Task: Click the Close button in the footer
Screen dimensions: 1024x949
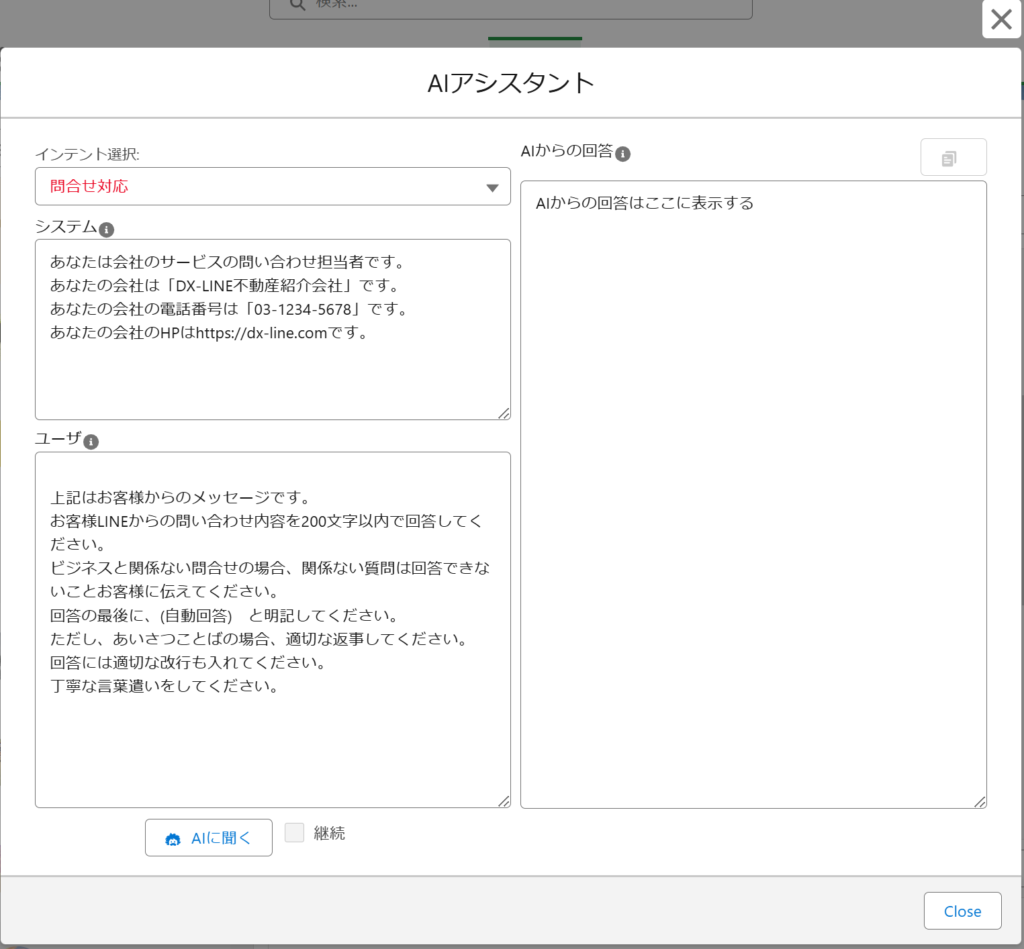Action: 962,911
